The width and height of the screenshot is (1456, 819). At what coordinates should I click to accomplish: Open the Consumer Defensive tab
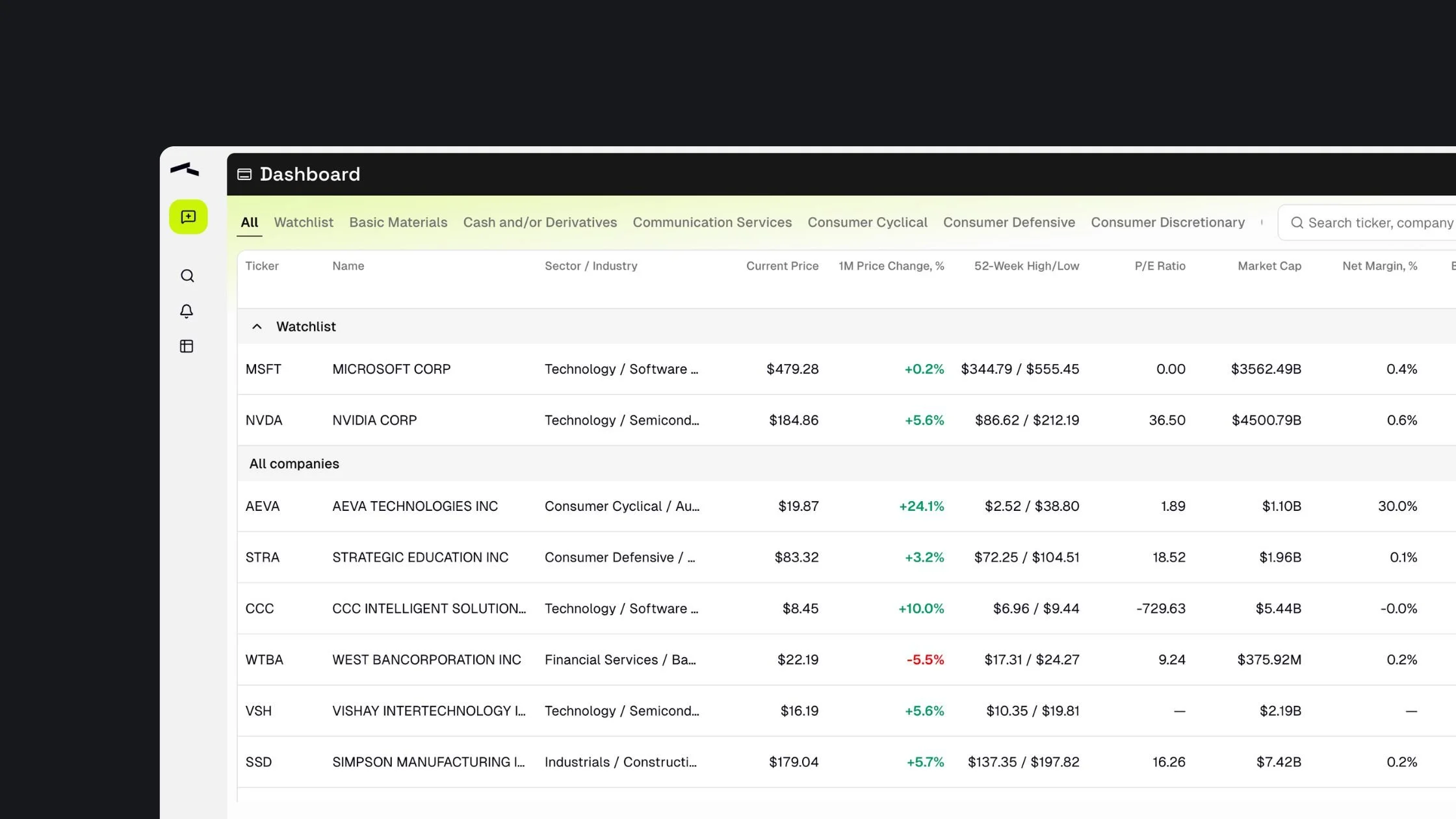click(1008, 222)
